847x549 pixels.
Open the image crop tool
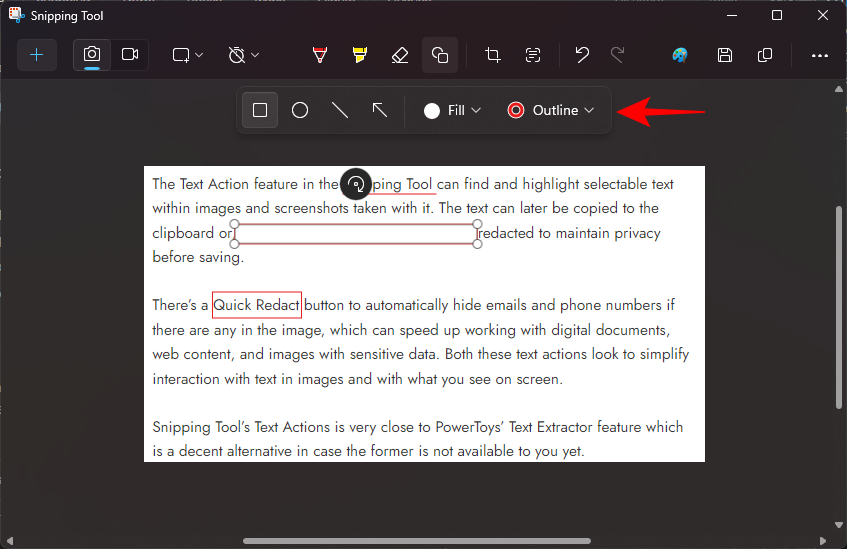(x=492, y=55)
